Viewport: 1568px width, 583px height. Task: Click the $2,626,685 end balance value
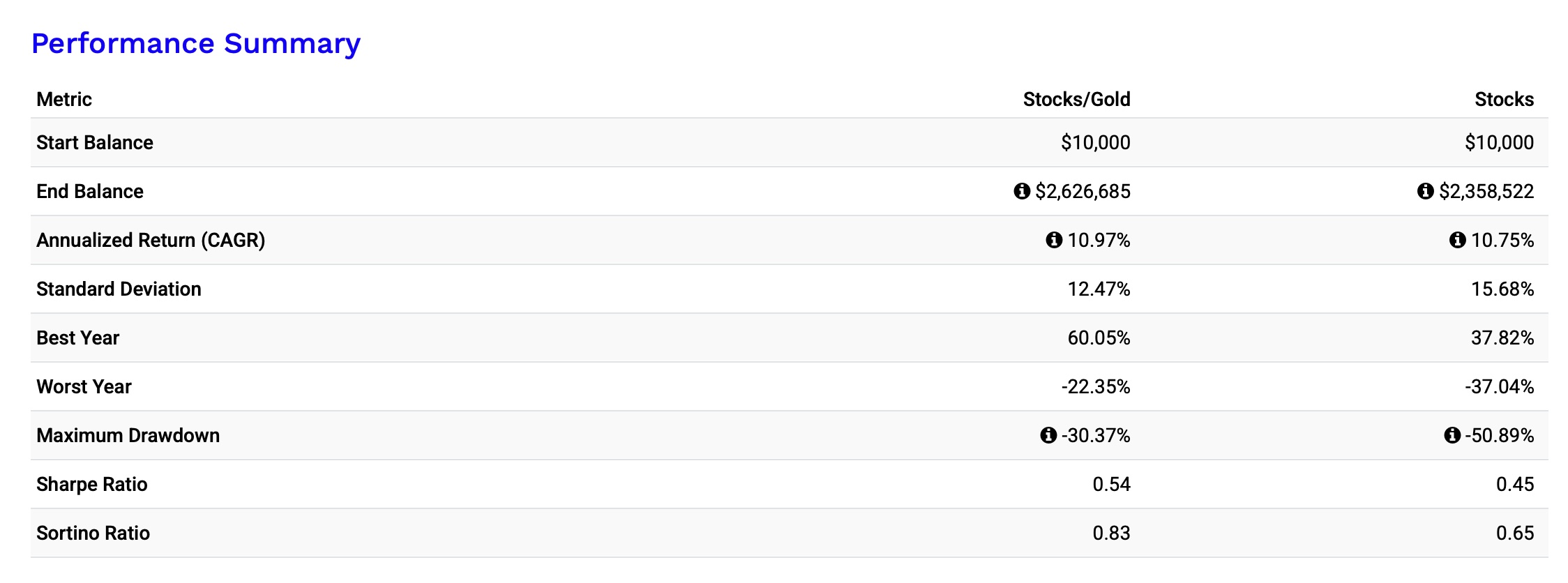pos(1083,191)
